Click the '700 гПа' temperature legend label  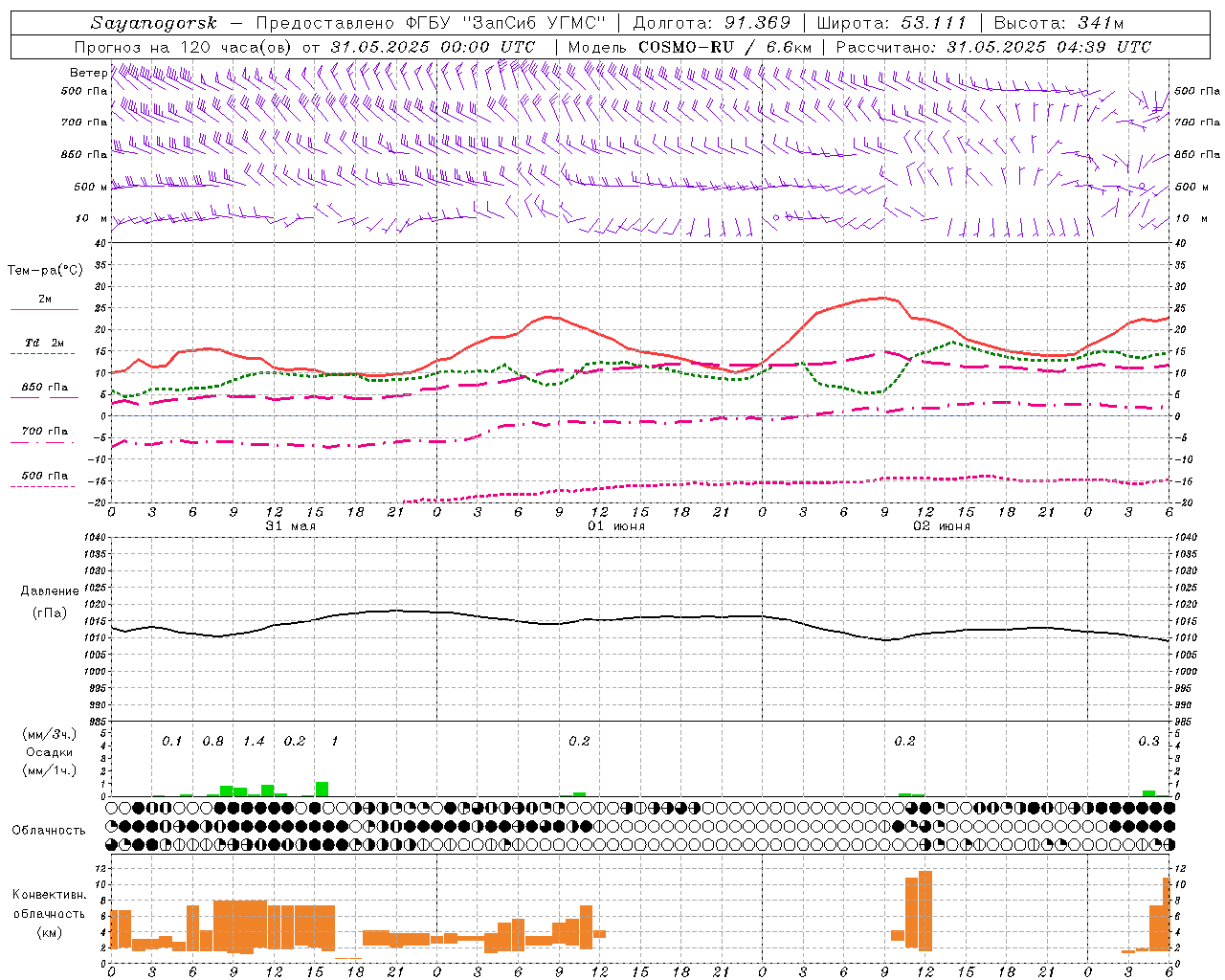point(45,432)
